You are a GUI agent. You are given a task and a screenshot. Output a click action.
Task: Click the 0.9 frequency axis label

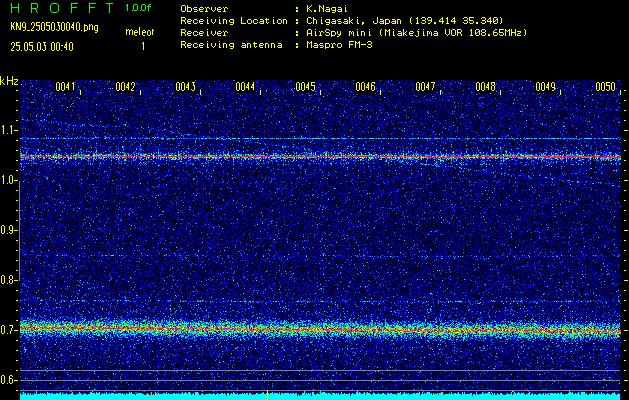tap(8, 230)
